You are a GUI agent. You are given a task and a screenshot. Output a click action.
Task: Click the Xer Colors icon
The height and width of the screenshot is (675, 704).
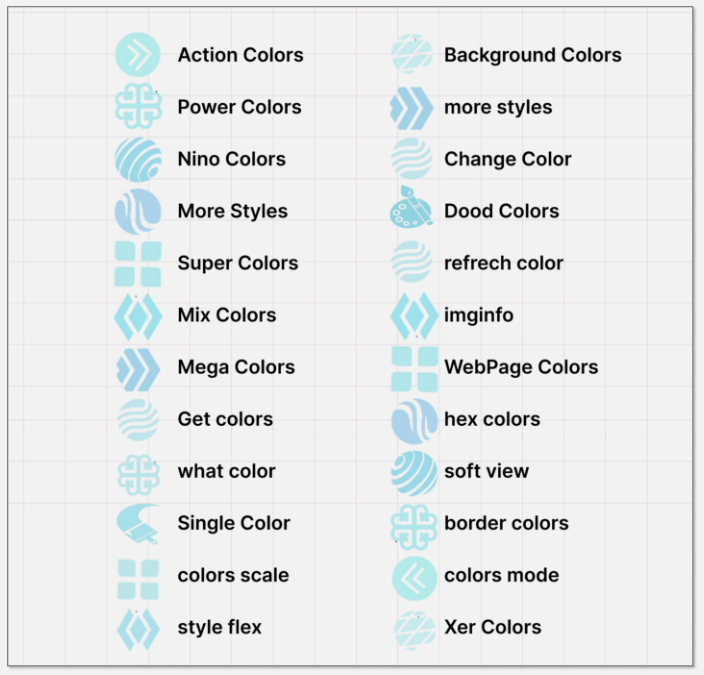click(x=411, y=628)
